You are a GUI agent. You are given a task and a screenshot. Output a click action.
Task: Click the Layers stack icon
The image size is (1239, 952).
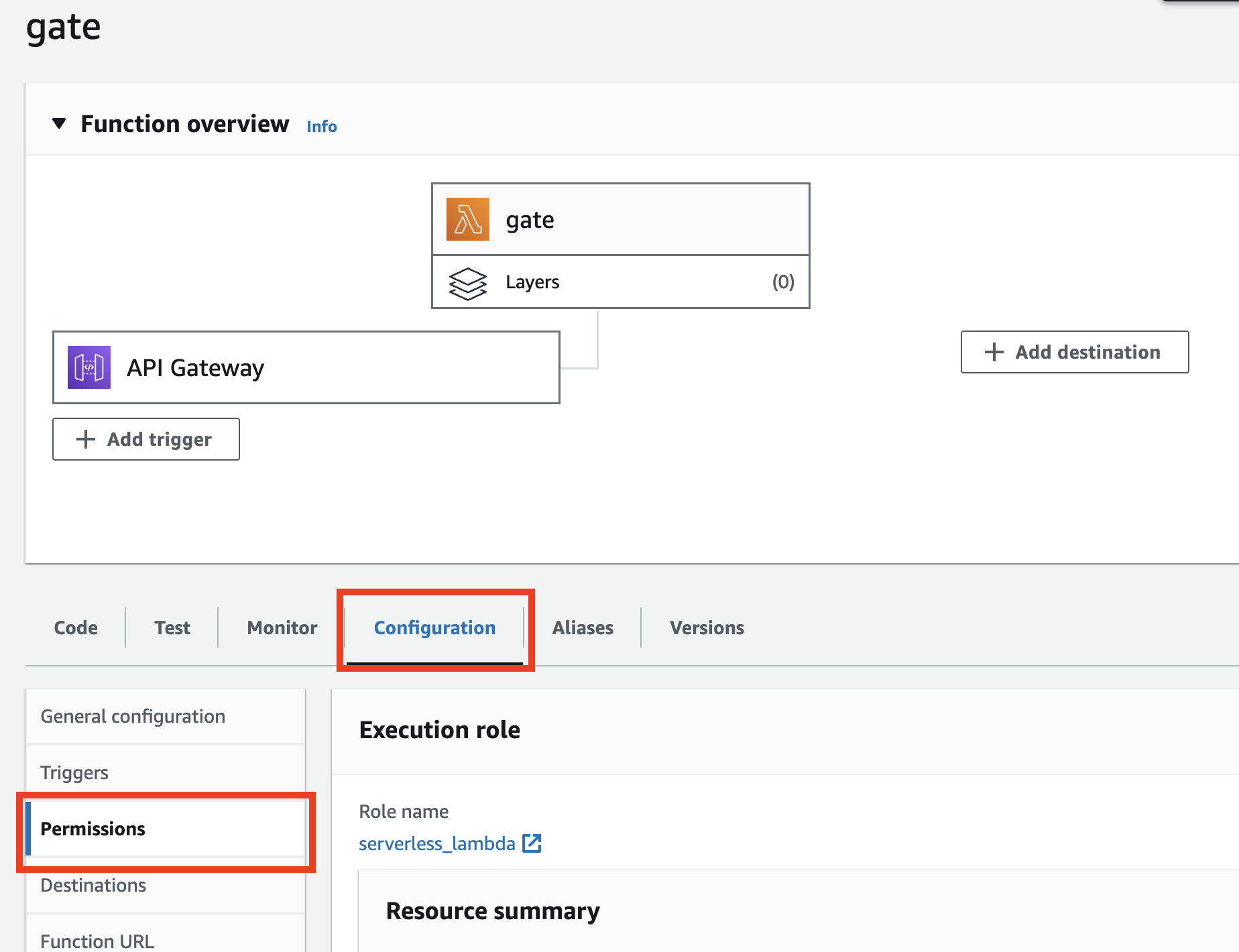click(x=467, y=283)
